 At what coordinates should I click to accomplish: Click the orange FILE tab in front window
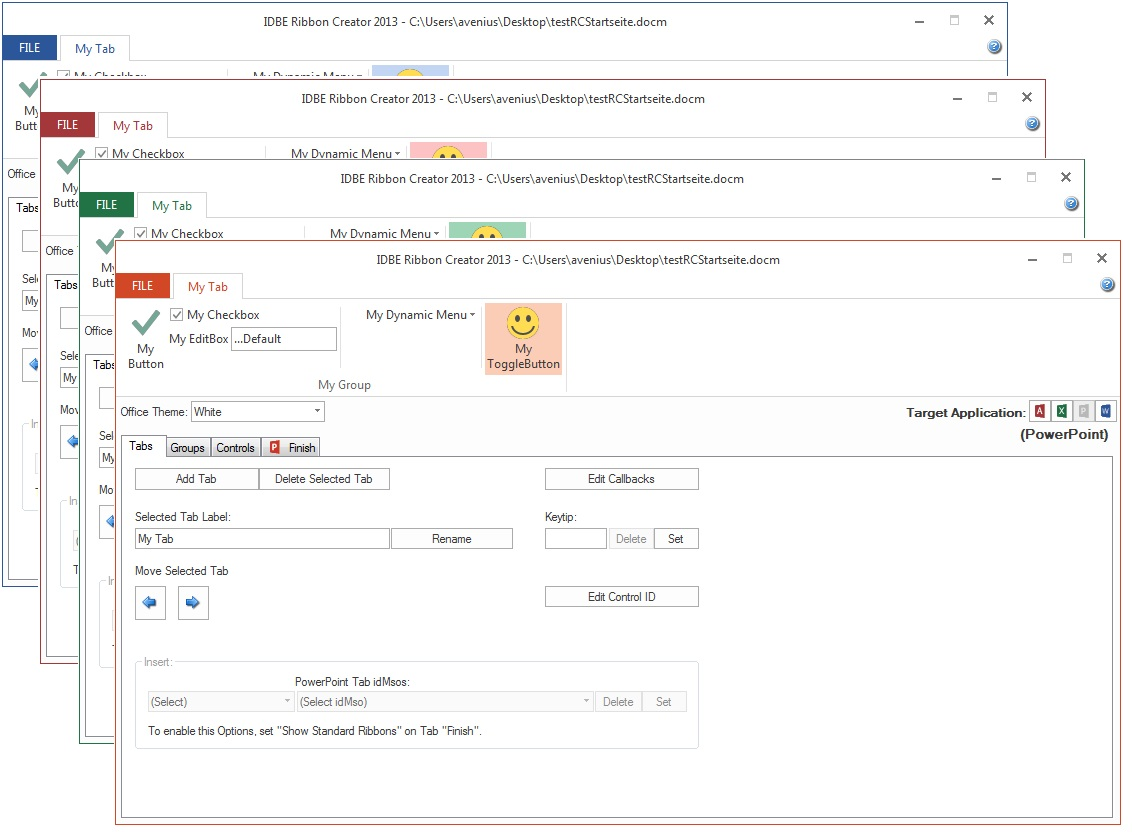point(143,286)
